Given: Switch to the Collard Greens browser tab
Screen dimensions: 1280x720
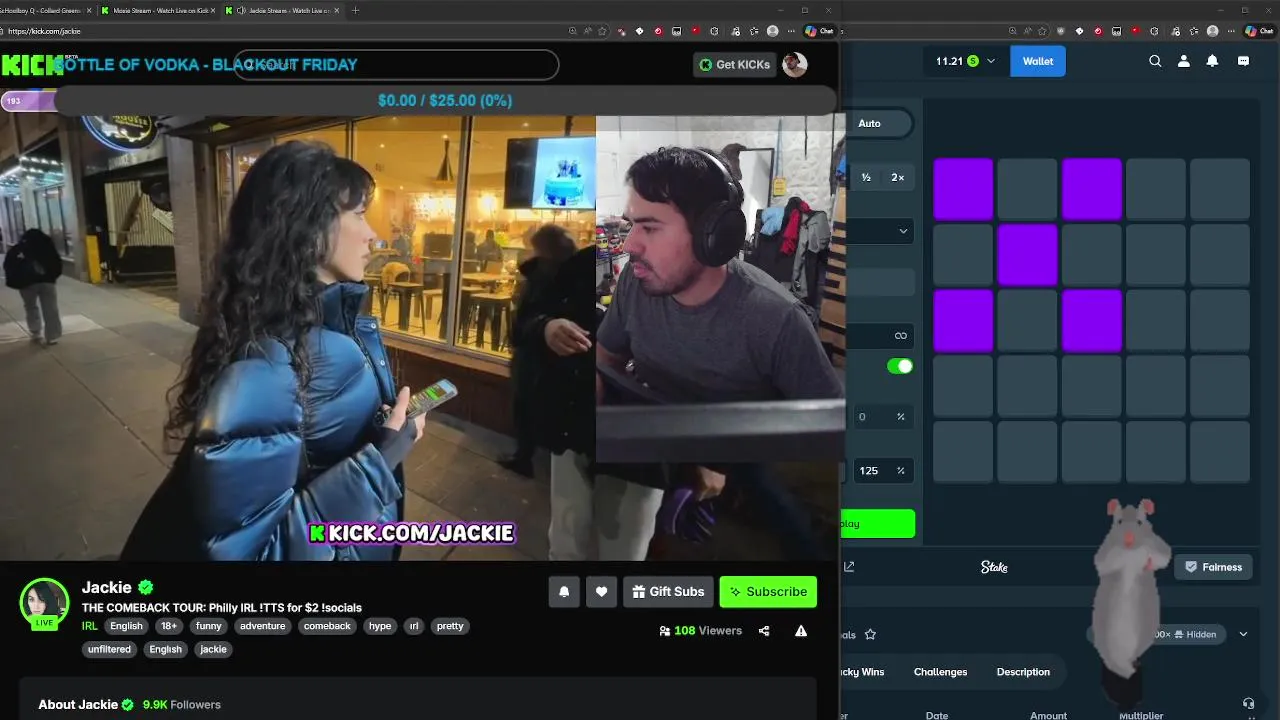Looking at the screenshot, I should [x=45, y=10].
